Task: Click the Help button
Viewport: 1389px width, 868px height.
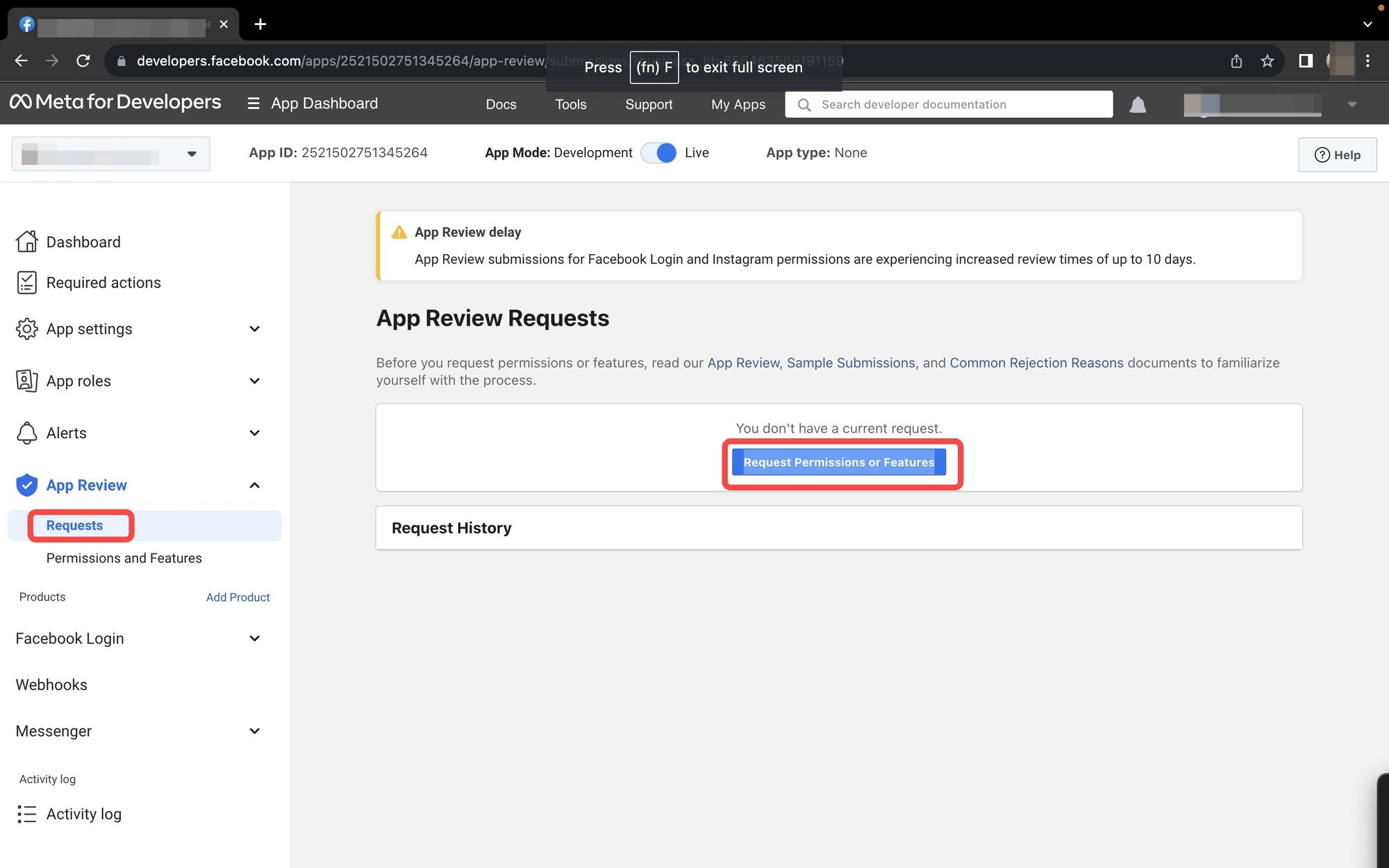Action: [x=1338, y=155]
